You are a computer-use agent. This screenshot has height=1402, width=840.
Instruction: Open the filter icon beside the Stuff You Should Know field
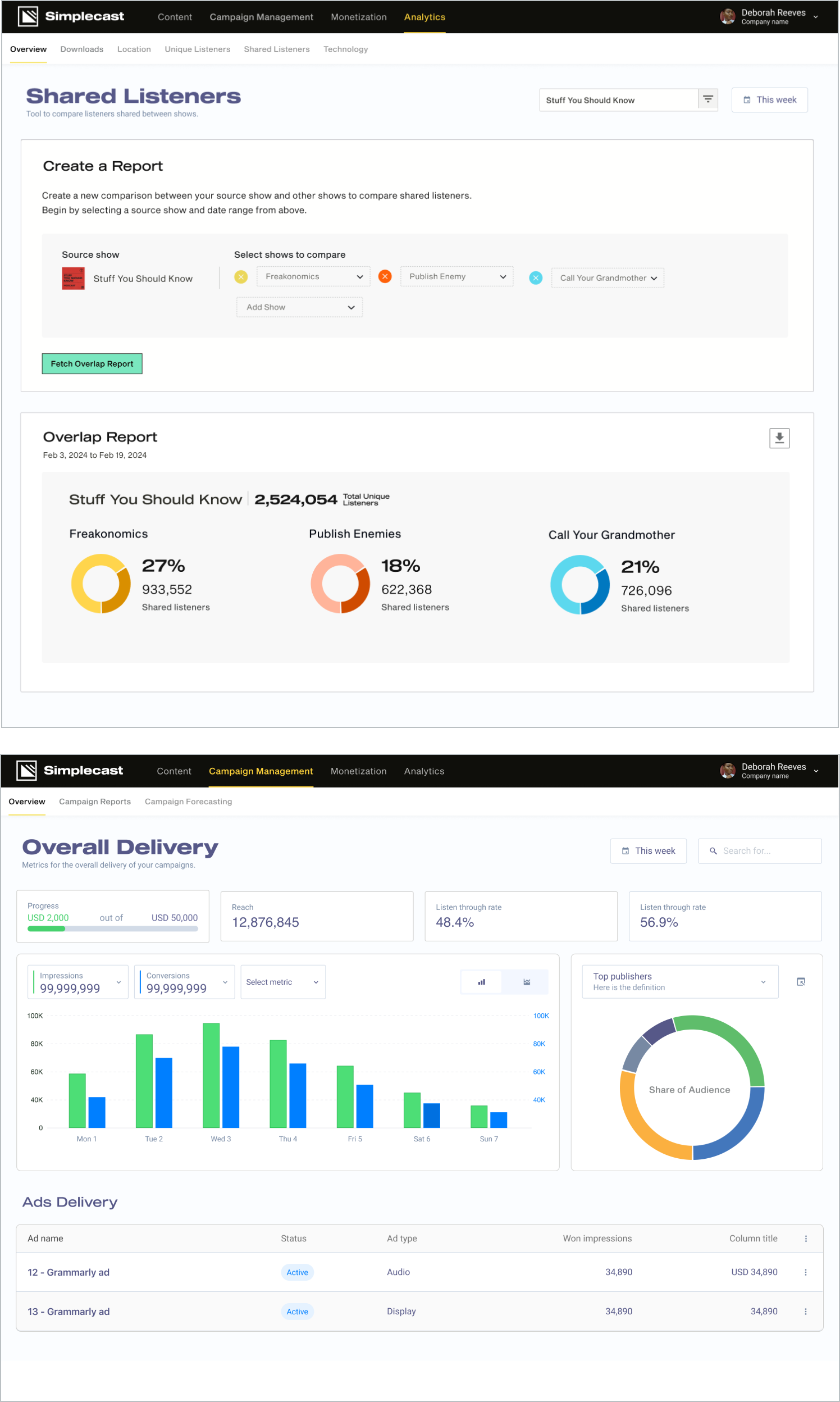pos(707,99)
